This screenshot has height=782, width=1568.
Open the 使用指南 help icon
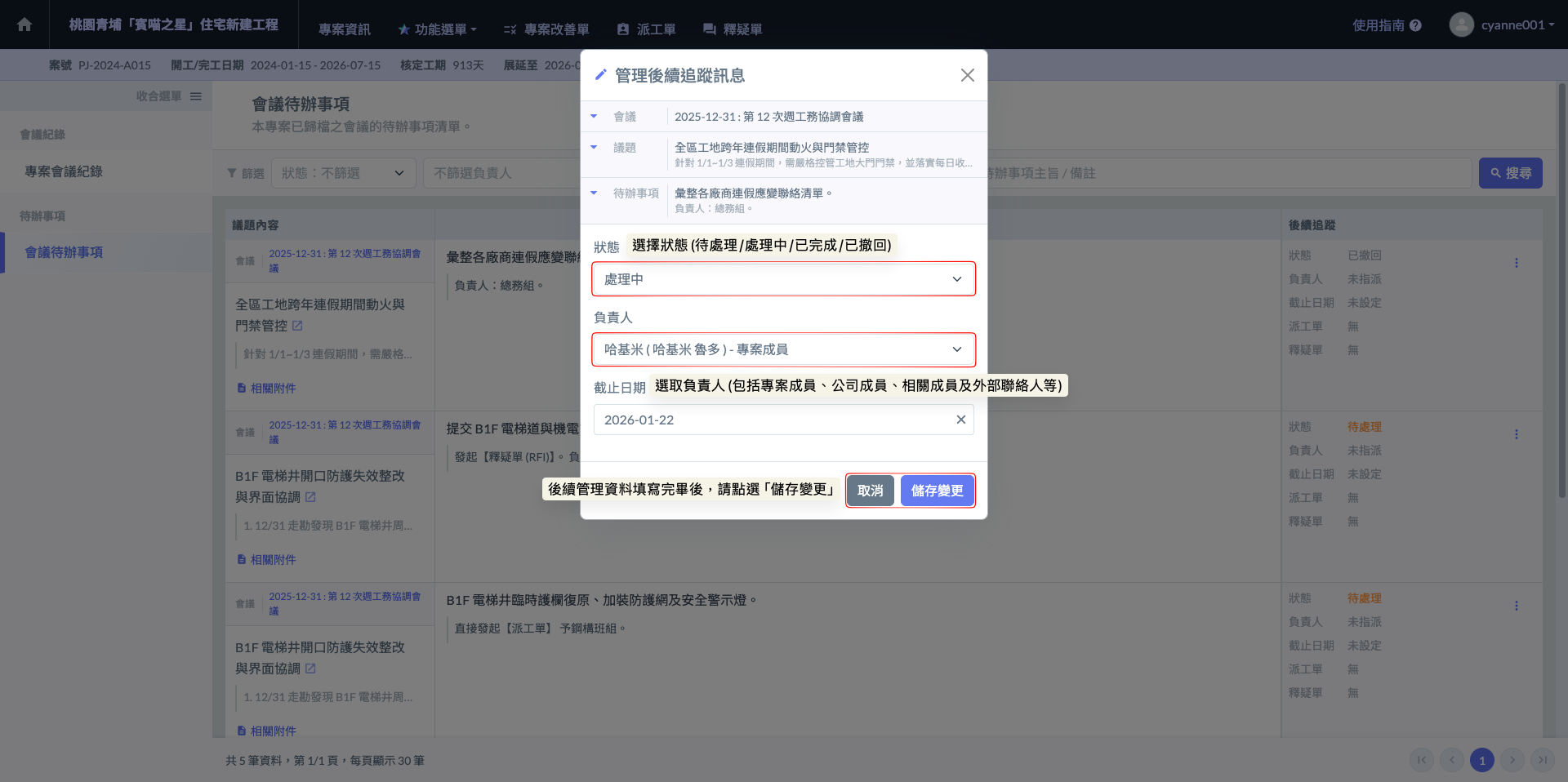click(x=1415, y=25)
